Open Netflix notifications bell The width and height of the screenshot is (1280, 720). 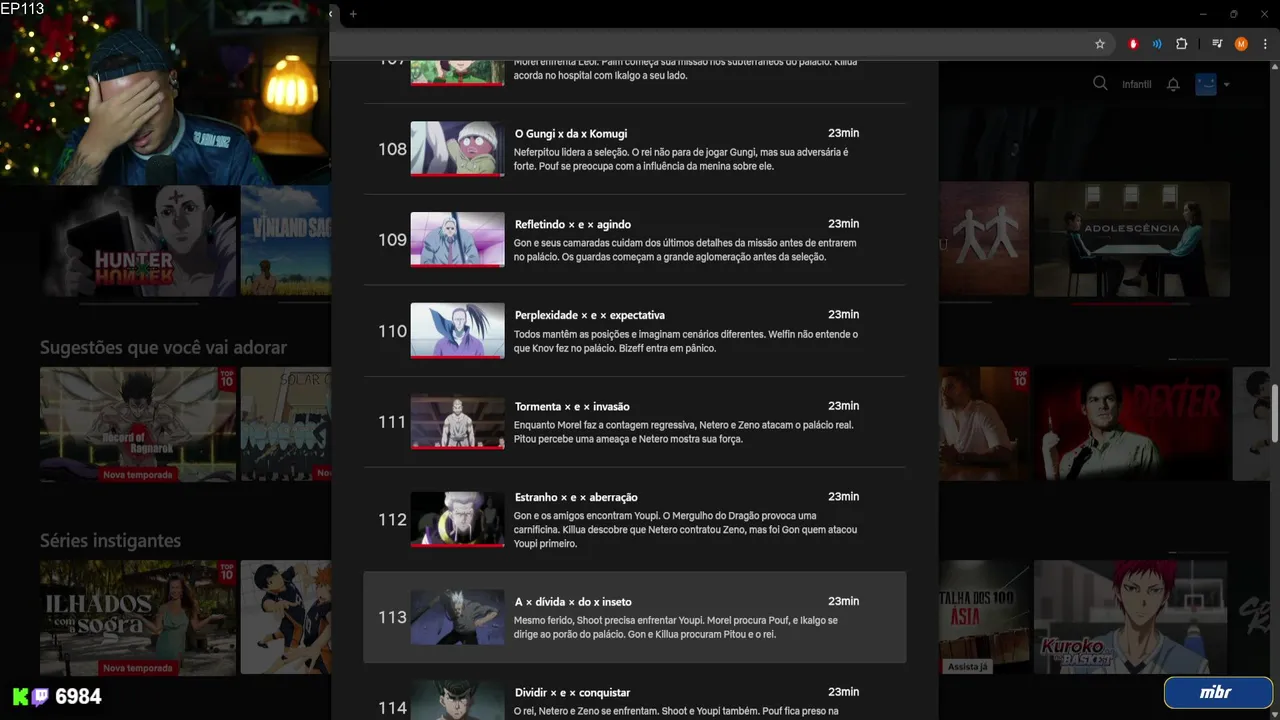(1173, 84)
